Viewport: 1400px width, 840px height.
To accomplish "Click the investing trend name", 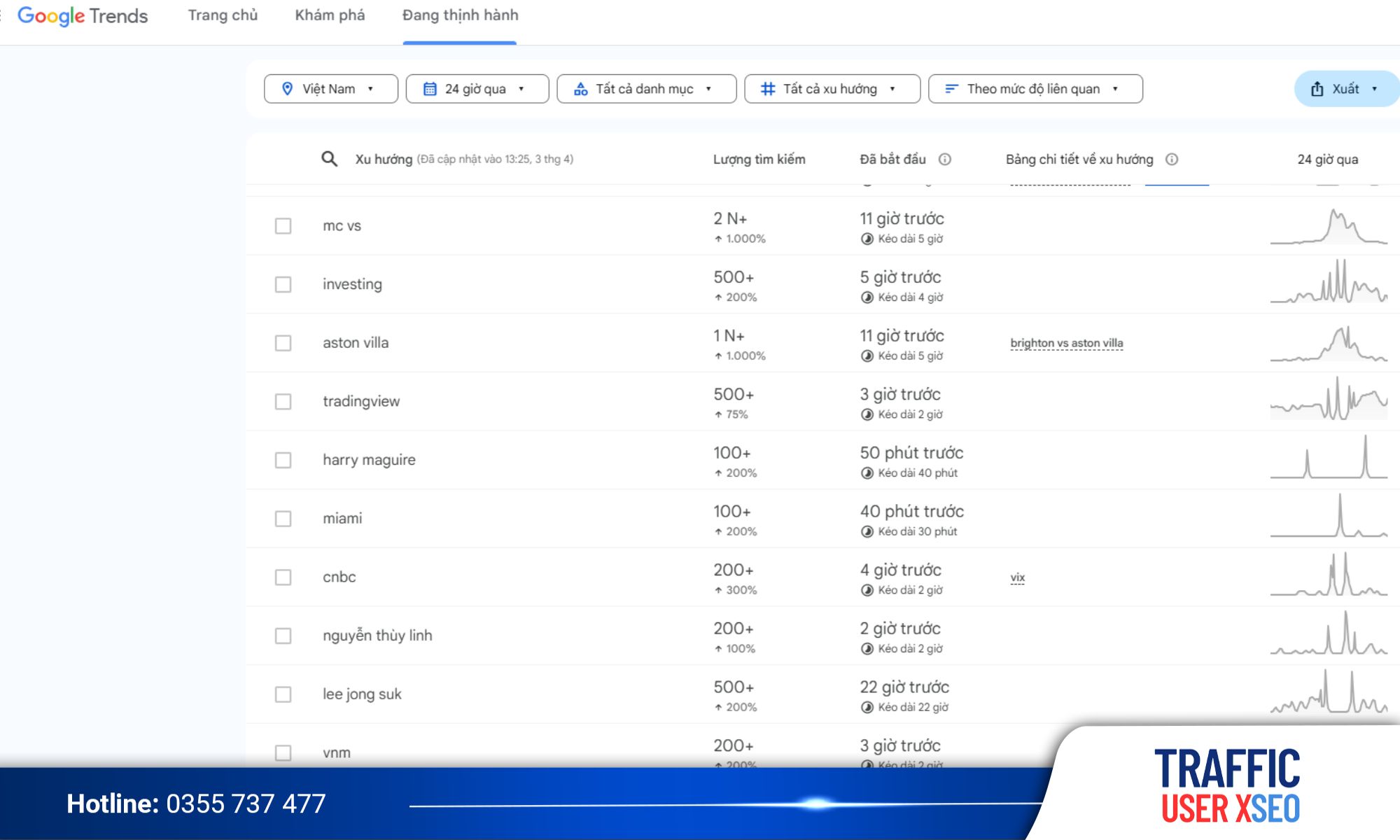I will pos(352,284).
